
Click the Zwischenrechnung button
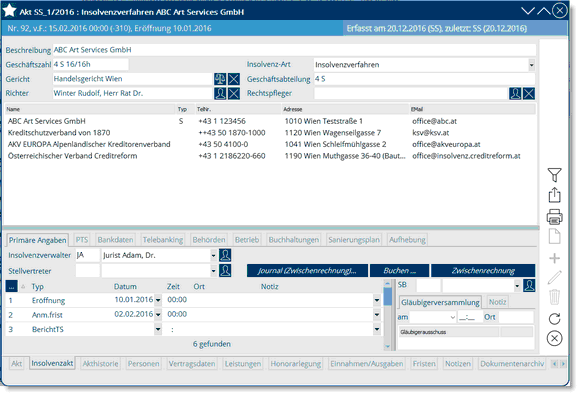483,271
